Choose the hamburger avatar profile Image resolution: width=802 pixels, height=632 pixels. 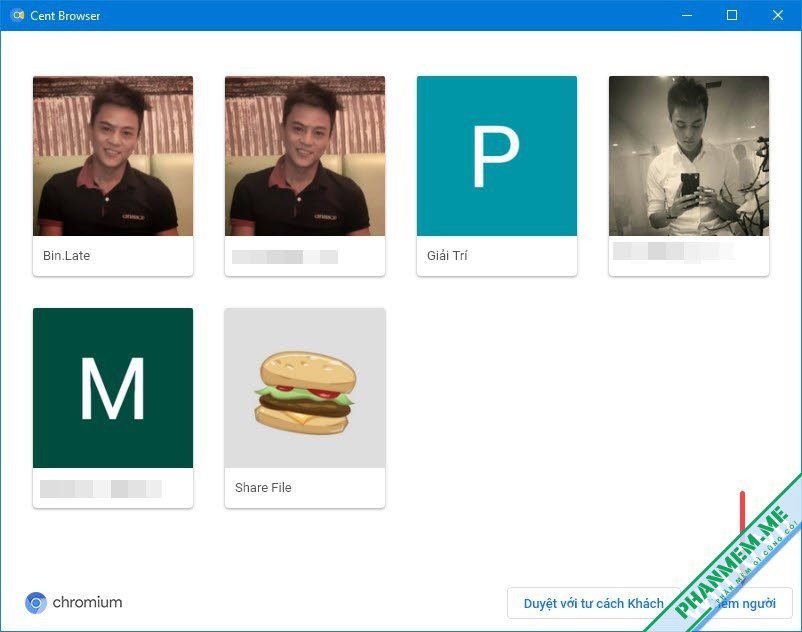coord(305,388)
